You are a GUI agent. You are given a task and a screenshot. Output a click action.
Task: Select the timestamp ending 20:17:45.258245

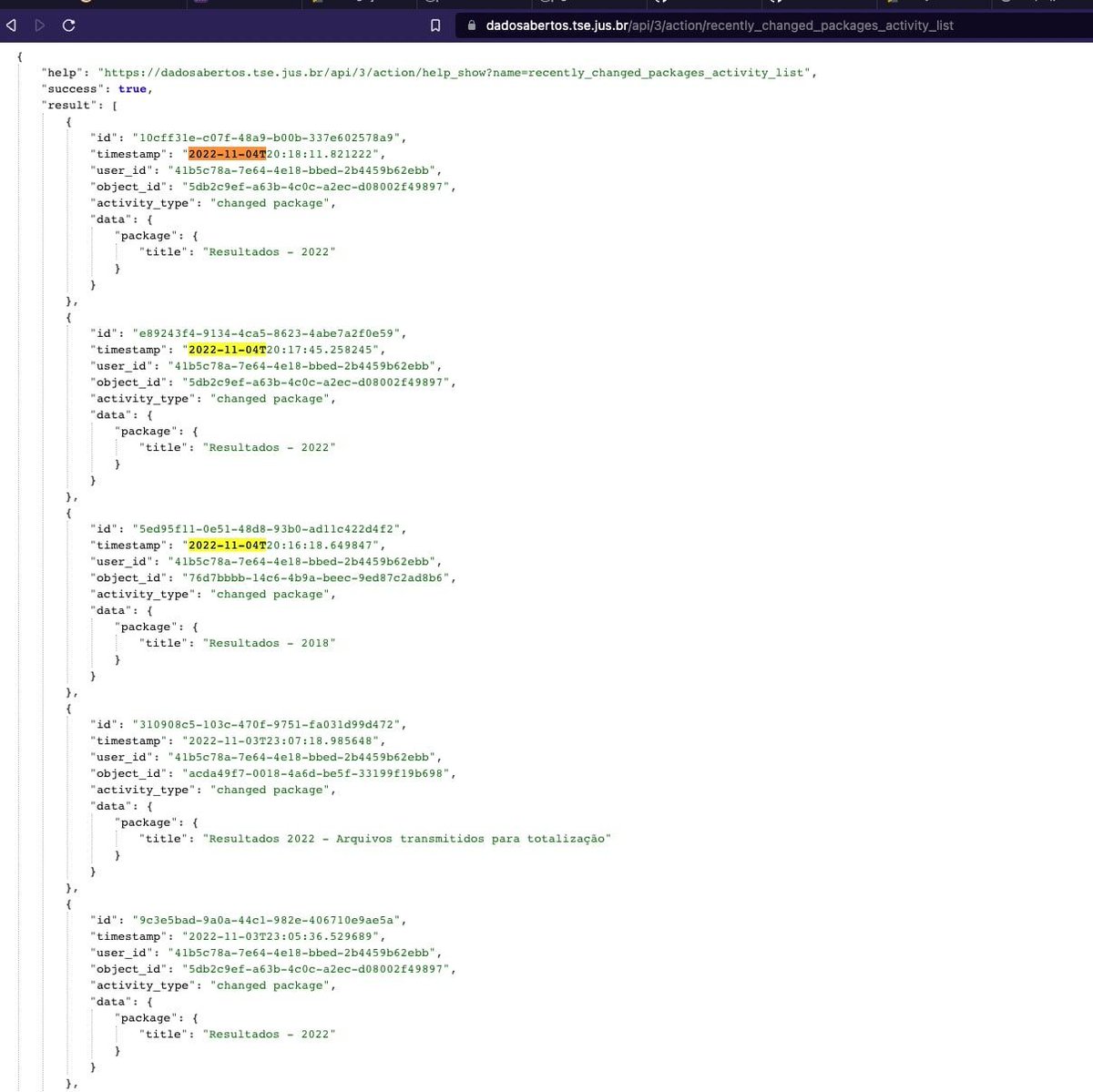tap(283, 351)
